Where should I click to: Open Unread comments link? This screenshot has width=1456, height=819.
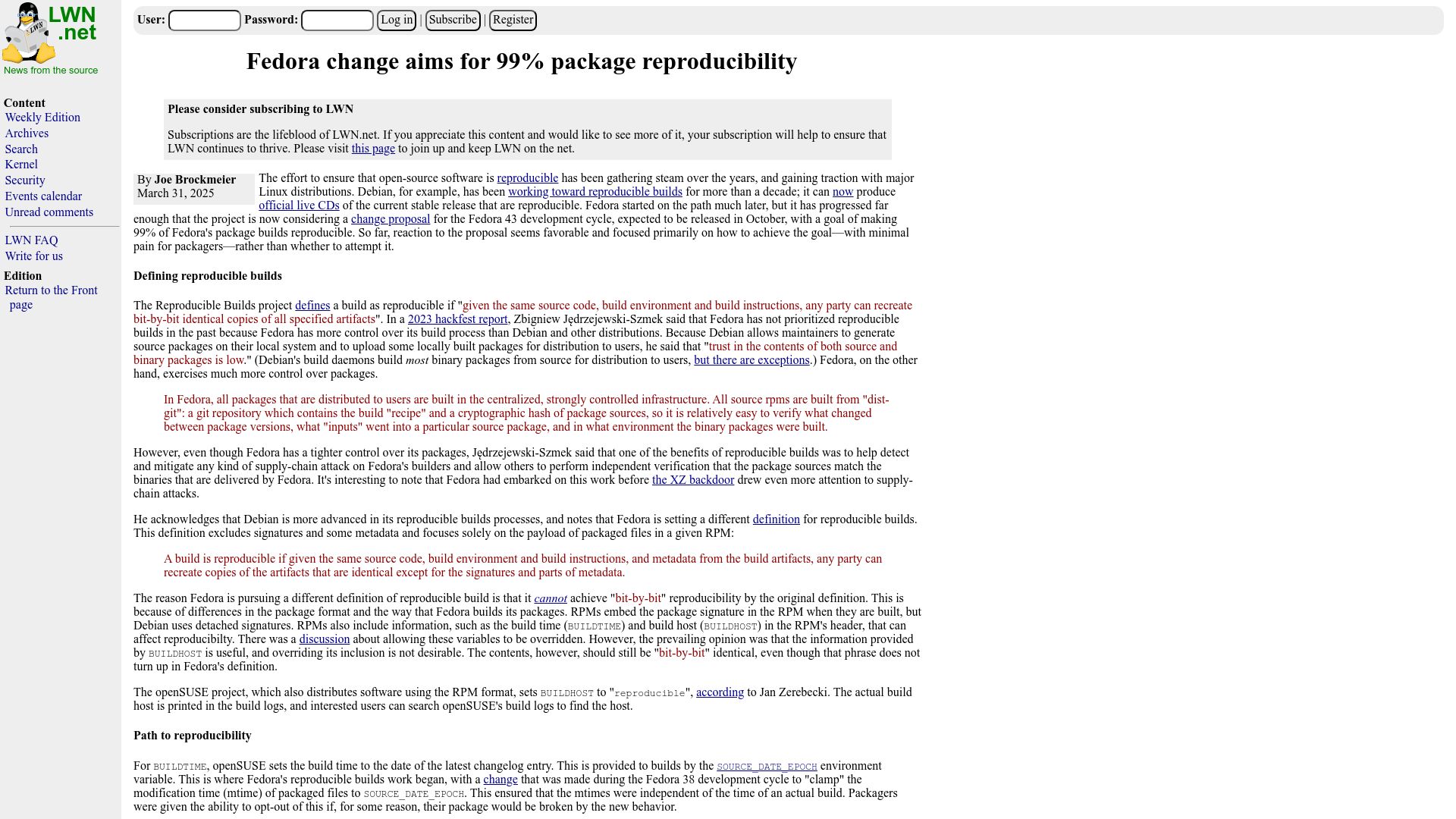click(x=49, y=212)
